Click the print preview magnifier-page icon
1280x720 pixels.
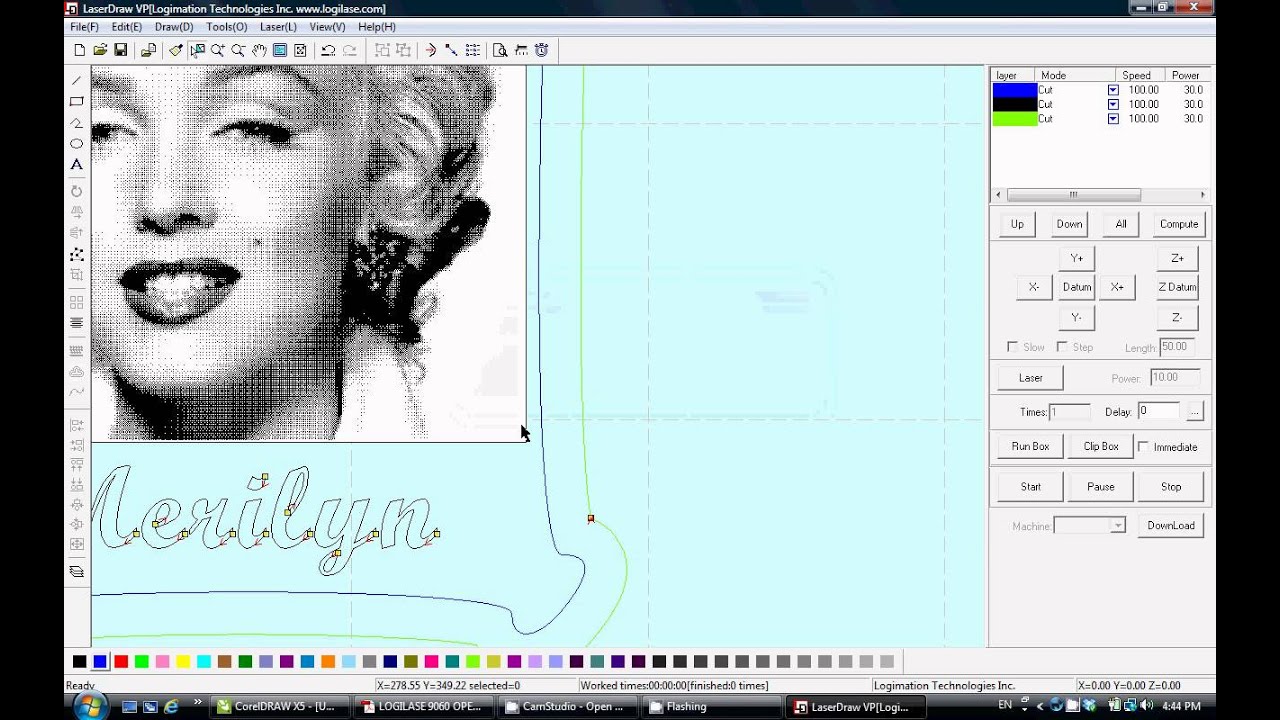coord(500,50)
